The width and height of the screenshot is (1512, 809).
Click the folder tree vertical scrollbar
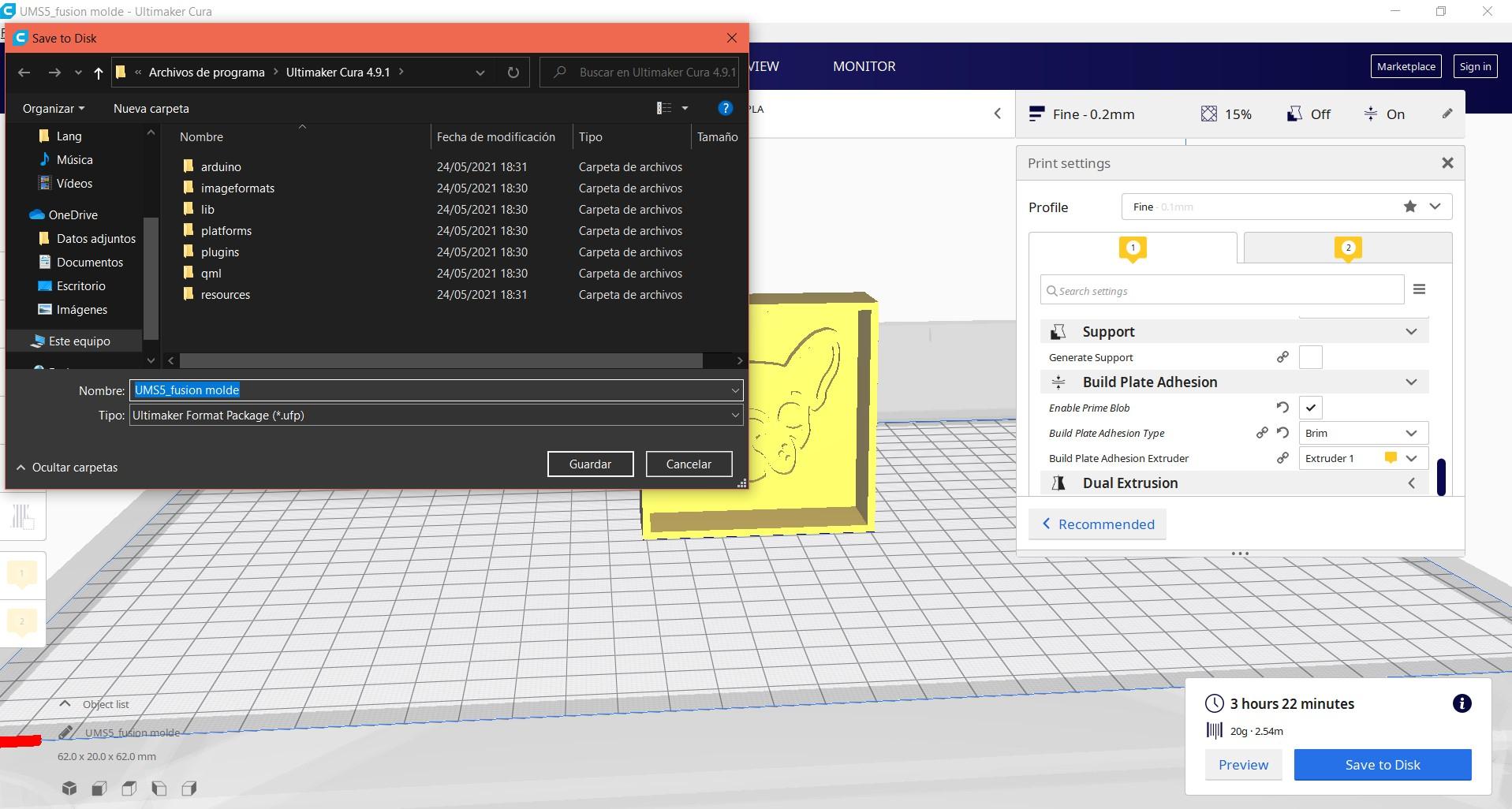point(151,278)
